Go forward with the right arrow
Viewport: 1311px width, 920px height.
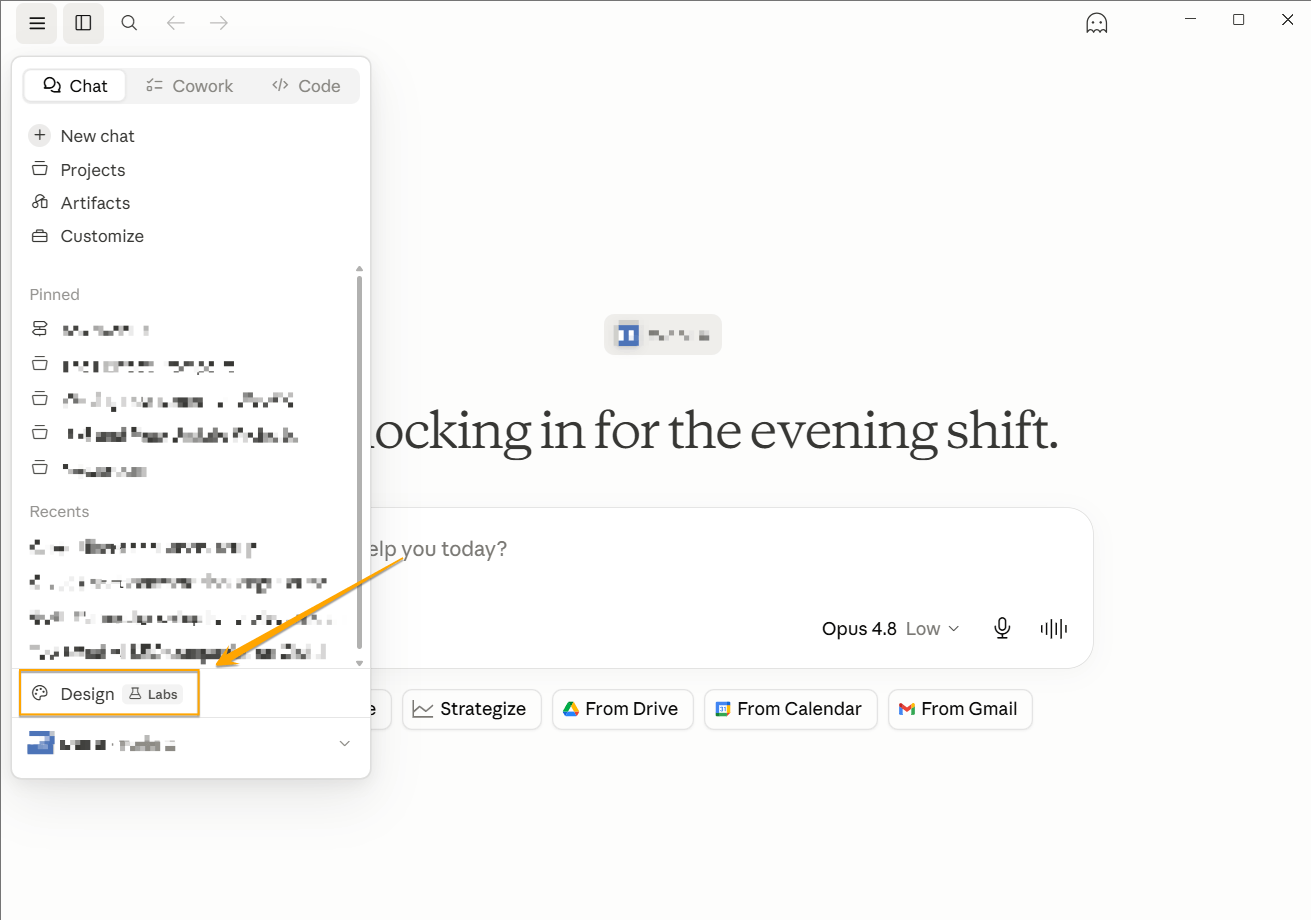pyautogui.click(x=219, y=23)
